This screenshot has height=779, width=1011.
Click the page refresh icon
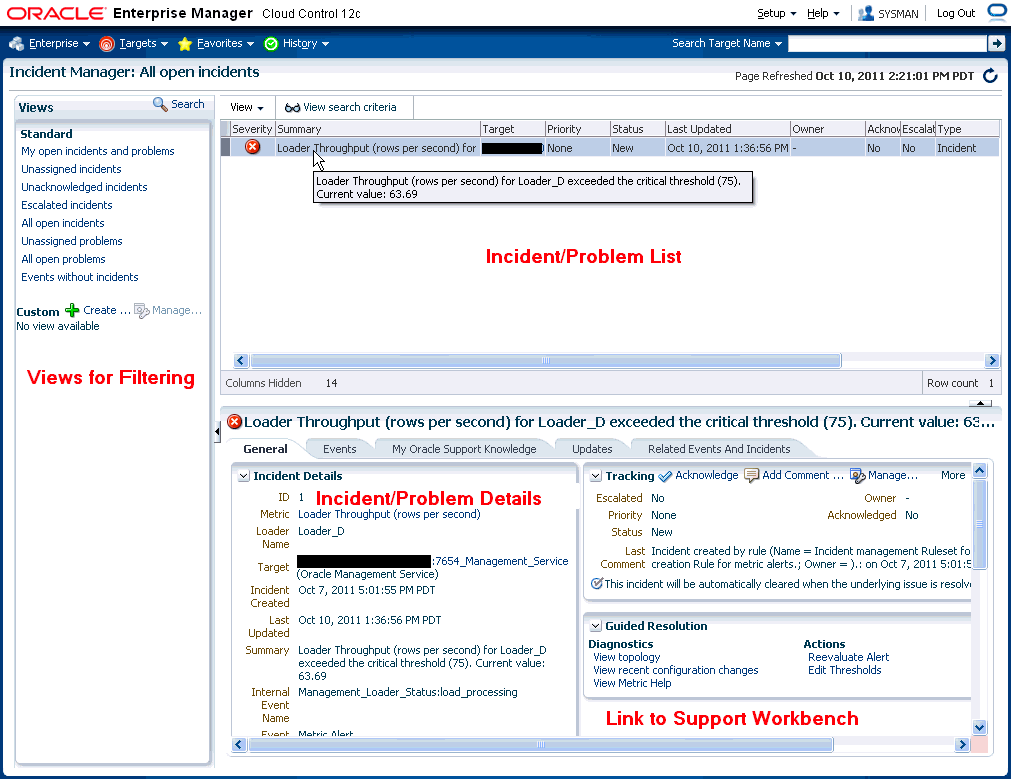tap(990, 76)
